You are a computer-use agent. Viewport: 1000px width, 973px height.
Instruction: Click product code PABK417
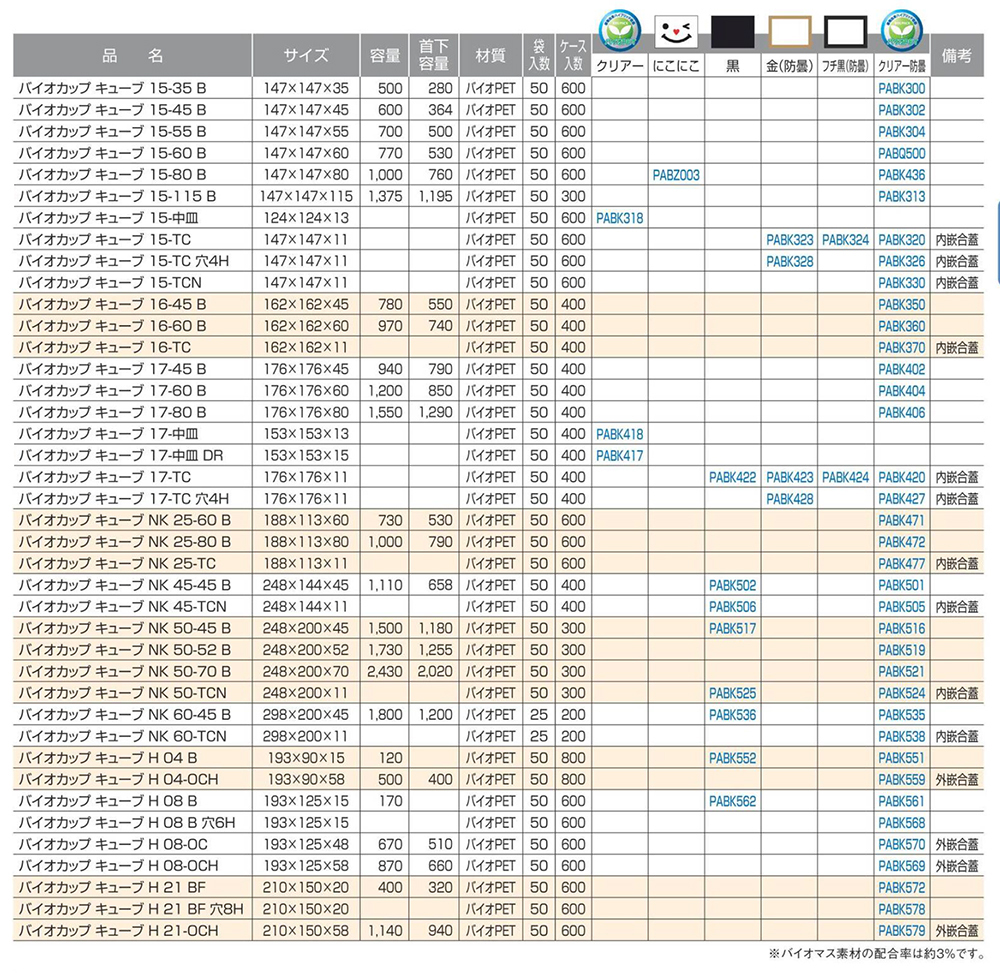coord(620,457)
